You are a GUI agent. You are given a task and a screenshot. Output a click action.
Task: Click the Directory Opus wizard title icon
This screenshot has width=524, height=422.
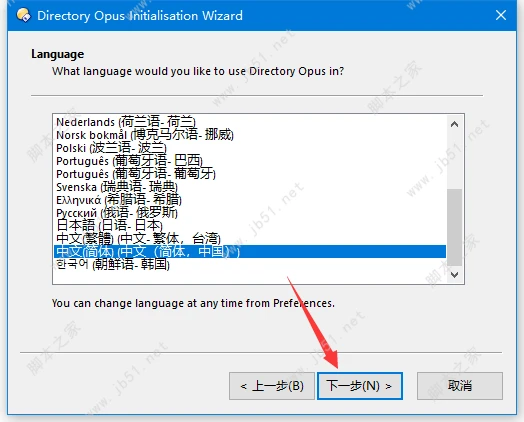tap(23, 15)
